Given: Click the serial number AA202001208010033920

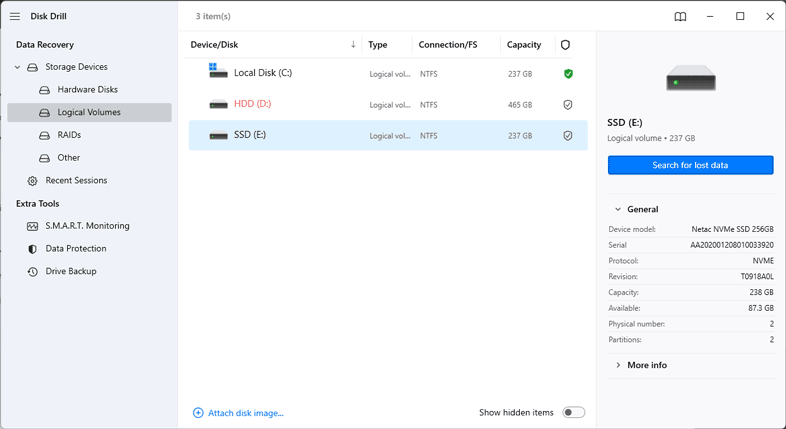Looking at the screenshot, I should (x=732, y=246).
